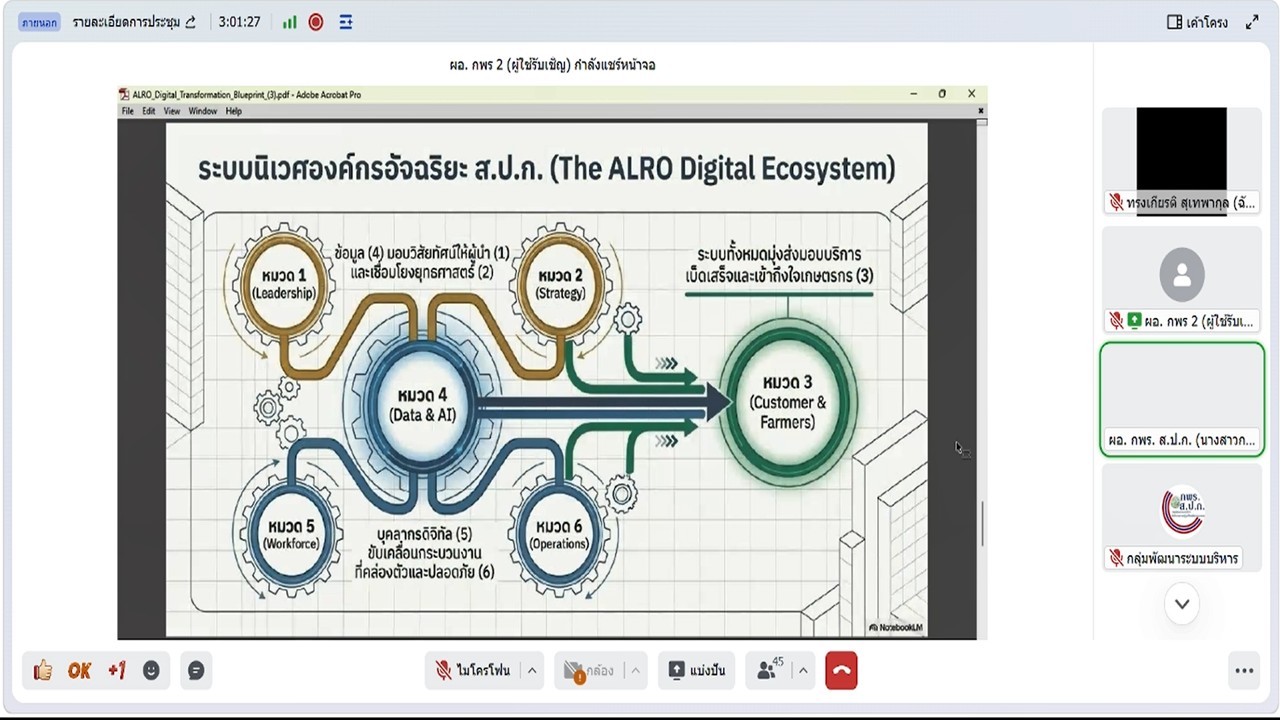The height and width of the screenshot is (720, 1280).
Task: Expand participants options arrow
Action: 803,670
